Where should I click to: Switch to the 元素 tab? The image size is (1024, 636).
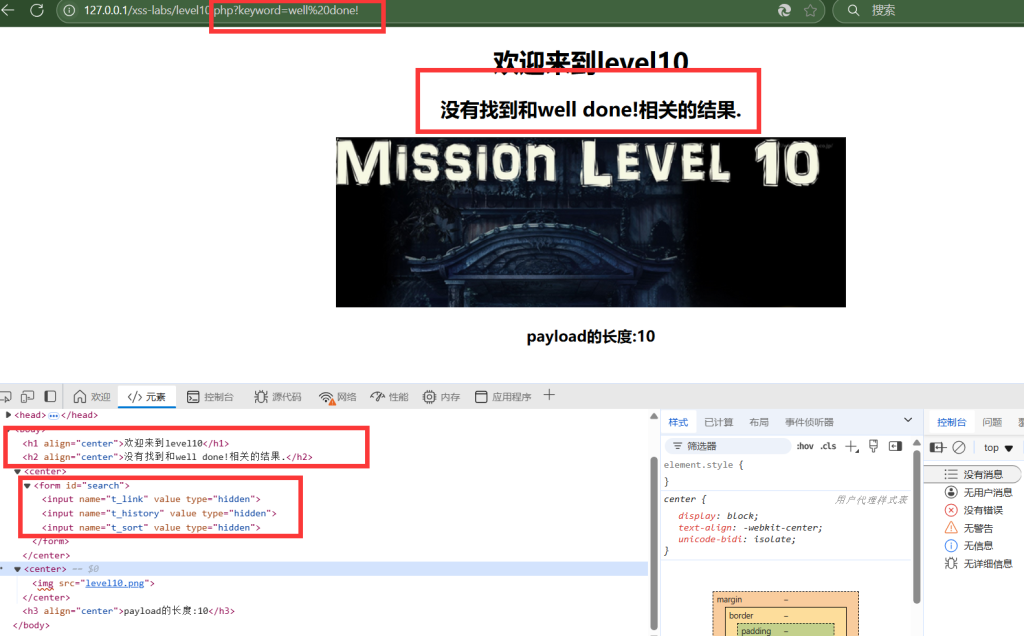pyautogui.click(x=147, y=396)
